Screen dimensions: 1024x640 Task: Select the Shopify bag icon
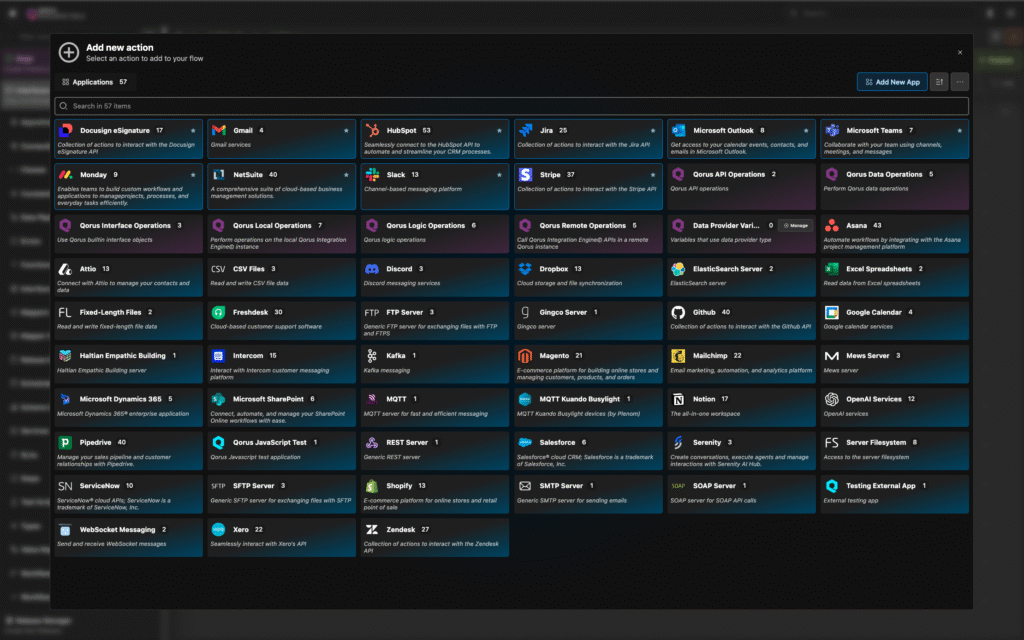point(372,486)
